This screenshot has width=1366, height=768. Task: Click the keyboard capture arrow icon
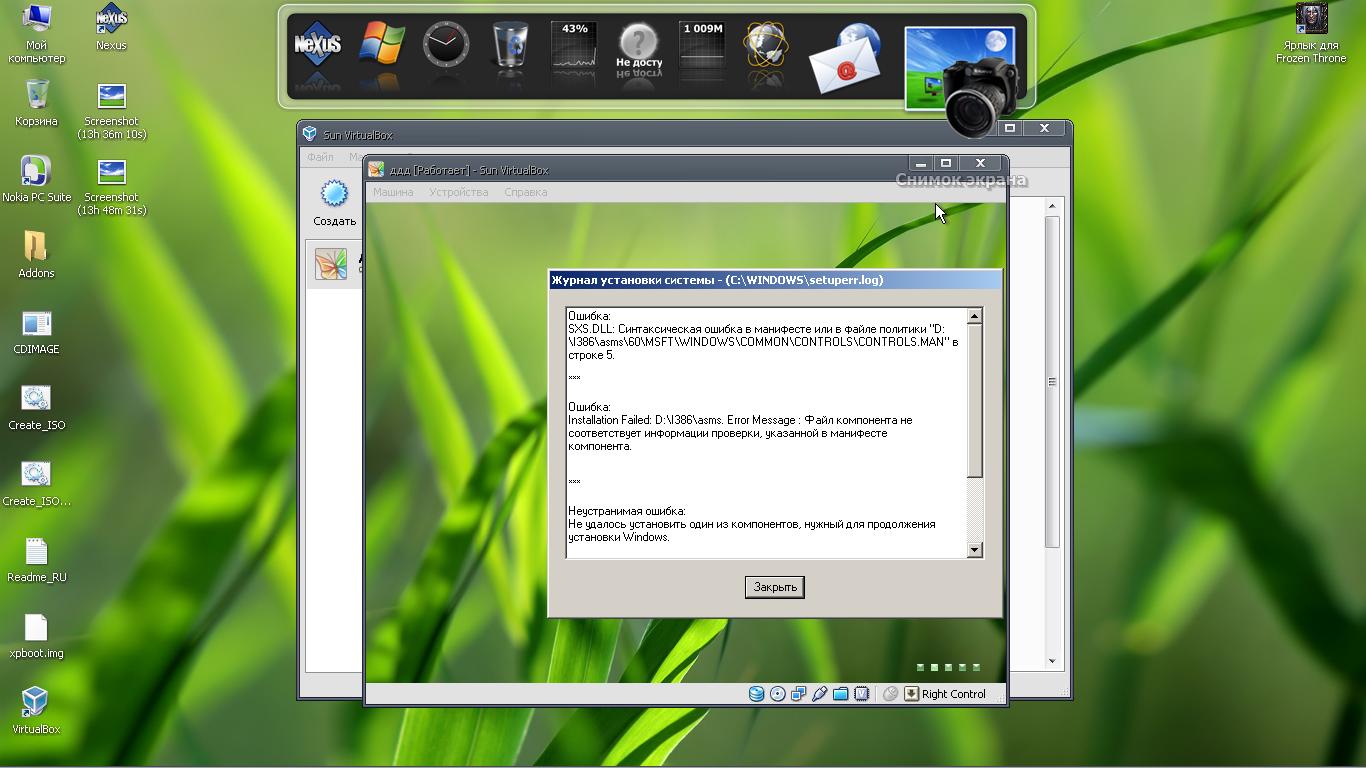pyautogui.click(x=911, y=694)
